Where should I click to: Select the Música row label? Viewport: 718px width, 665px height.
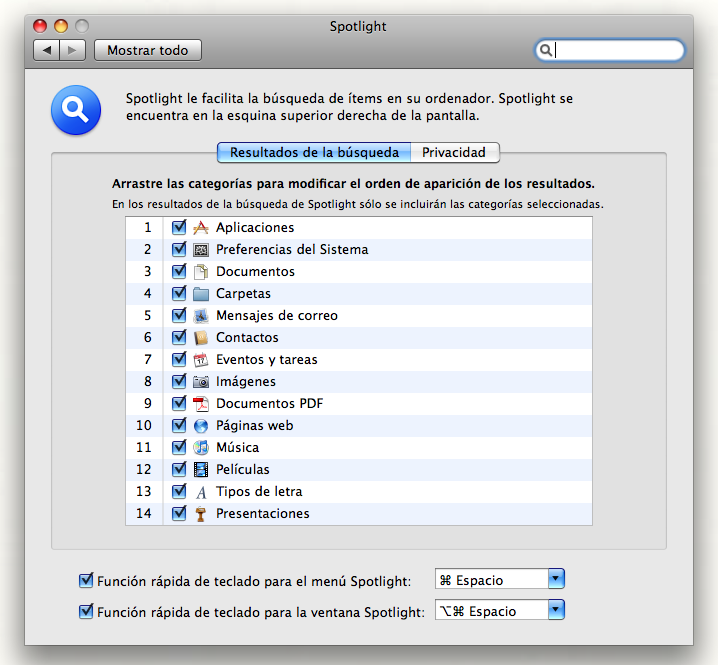click(238, 447)
